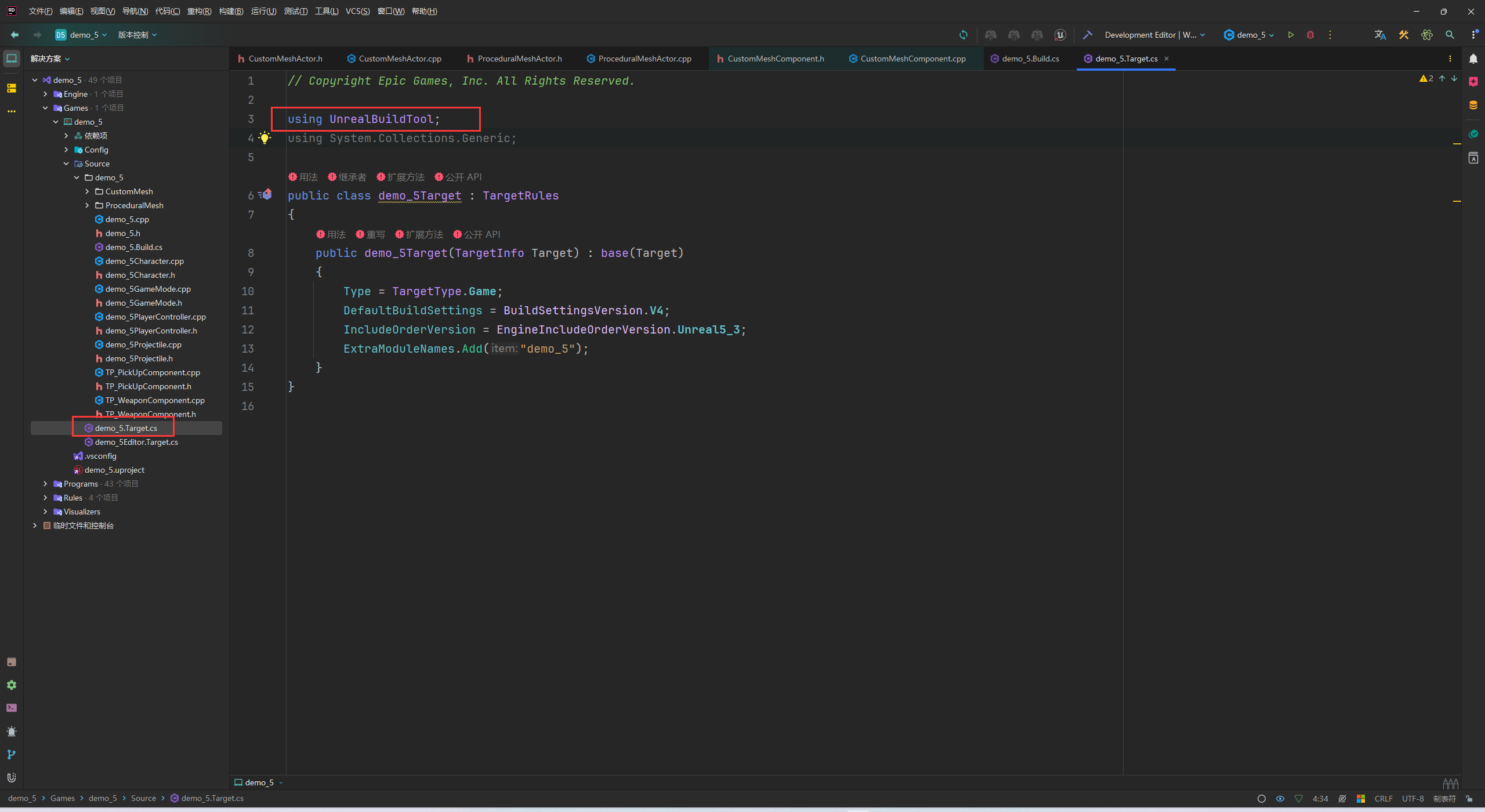Open the Git branch tool window
The height and width of the screenshot is (812, 1485).
(11, 755)
